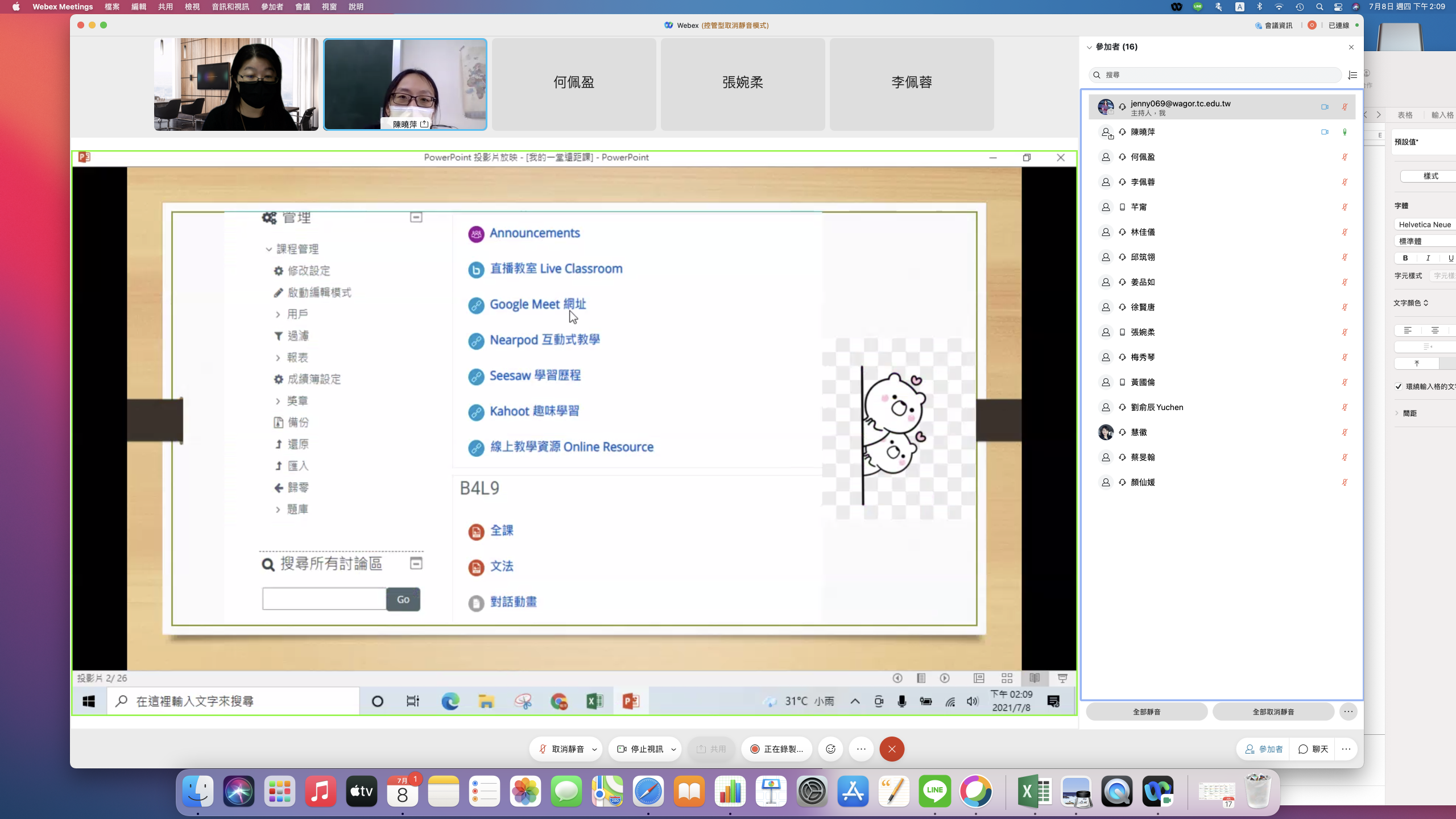The image size is (1456, 819).
Task: Click the 正在錄製 recording indicator button
Action: [x=776, y=749]
